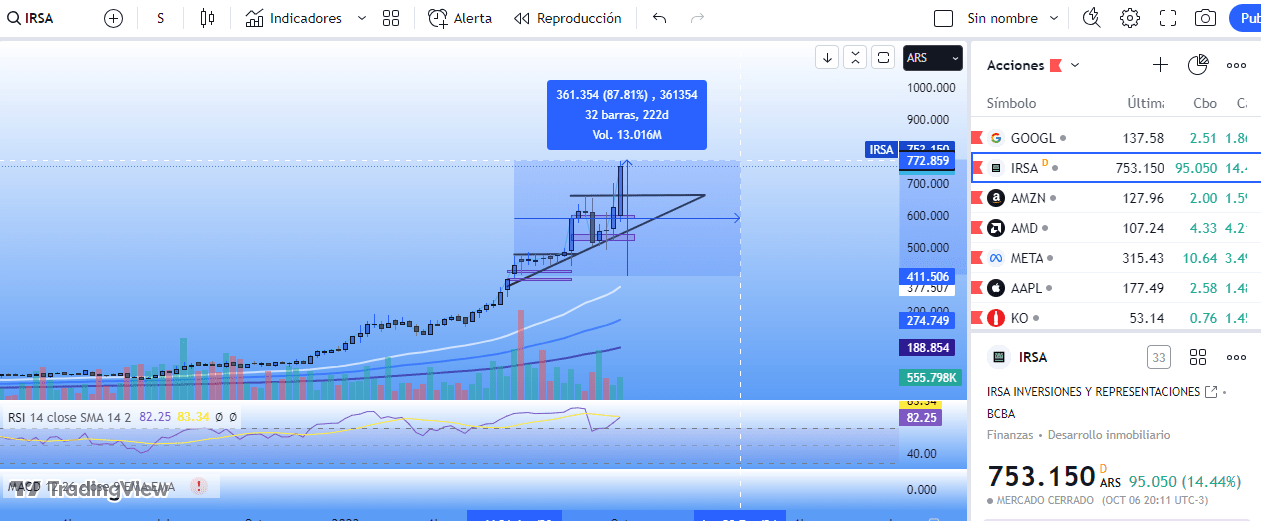Image resolution: width=1261 pixels, height=521 pixels.
Task: Click the 188.854 moving average label
Action: coord(927,348)
